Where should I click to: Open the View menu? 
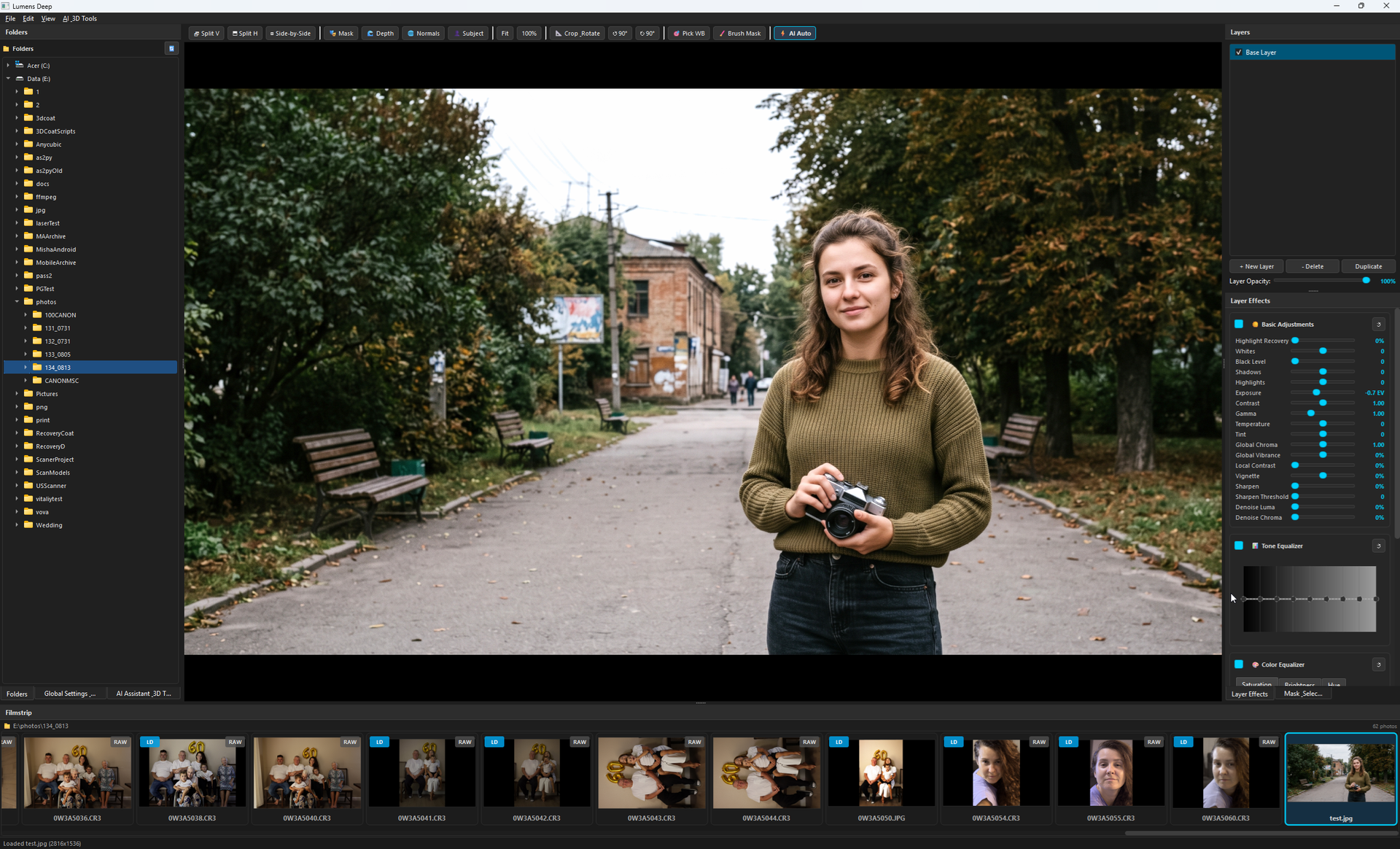pyautogui.click(x=48, y=19)
